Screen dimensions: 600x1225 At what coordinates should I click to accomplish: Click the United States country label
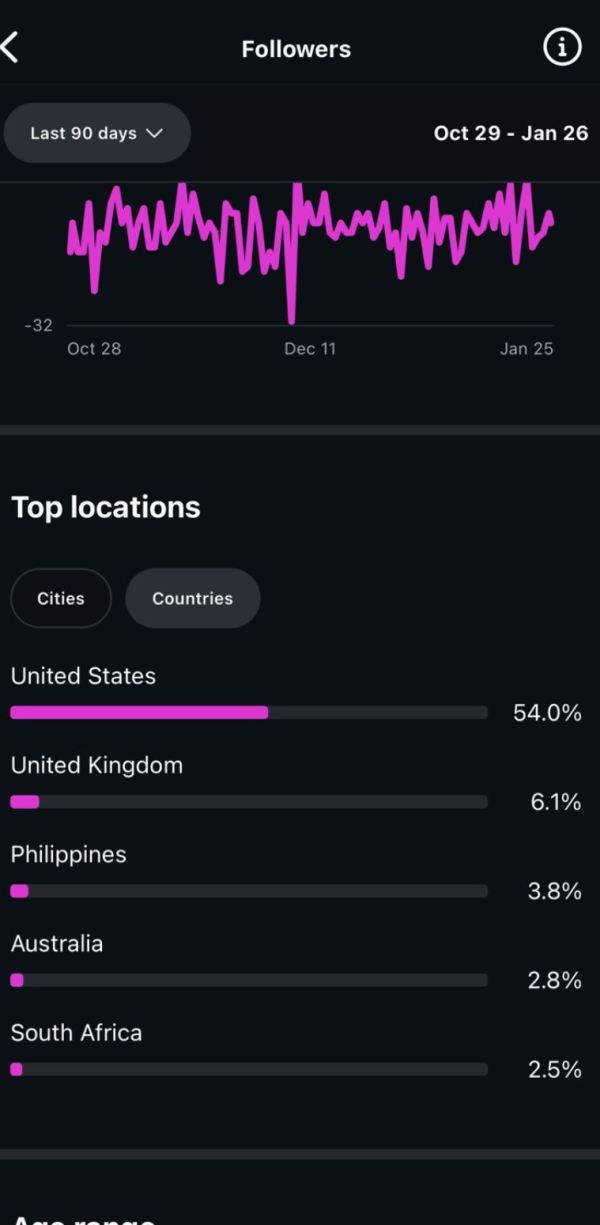pyautogui.click(x=83, y=676)
